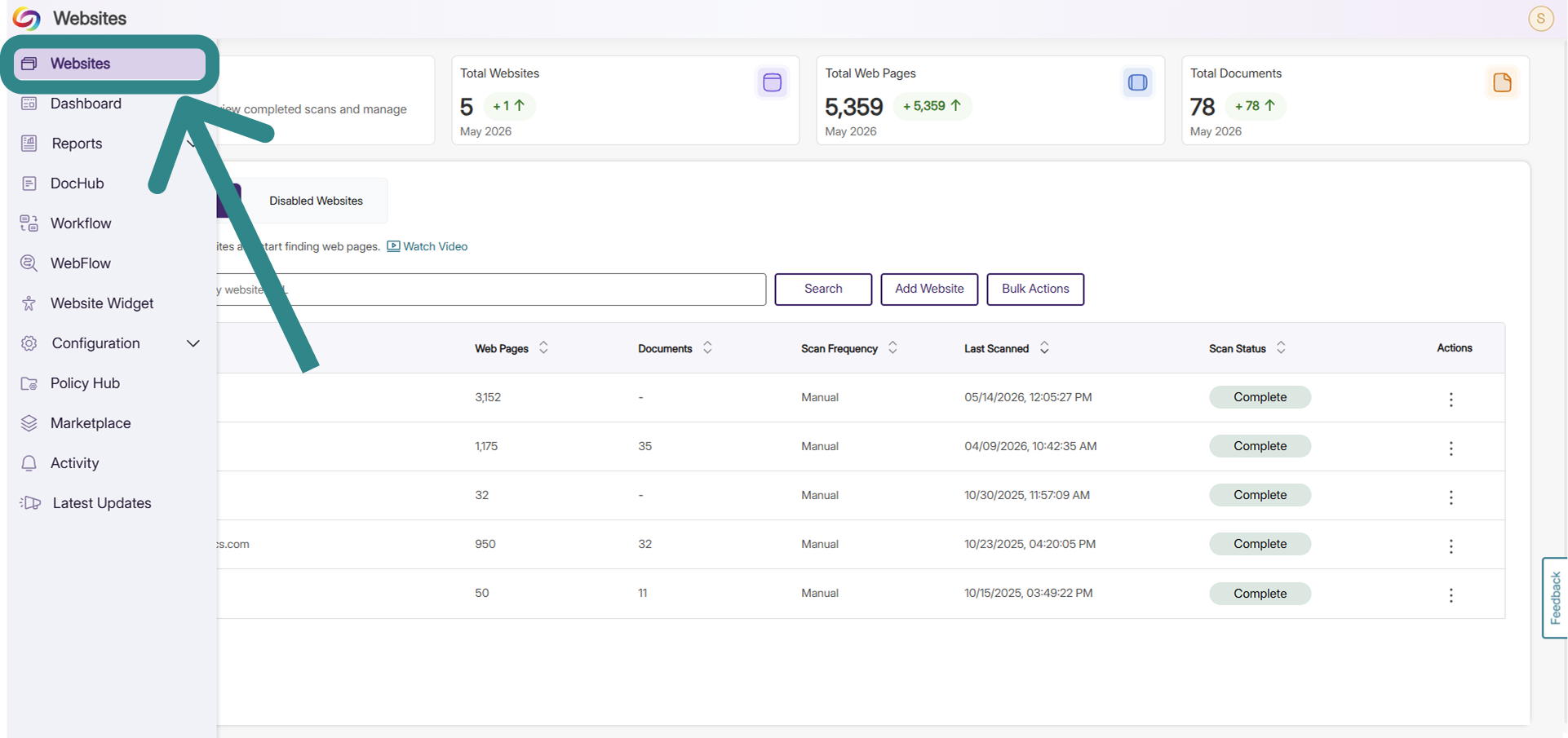Select the Website Widget star icon
Viewport: 1568px width, 738px height.
tap(29, 303)
